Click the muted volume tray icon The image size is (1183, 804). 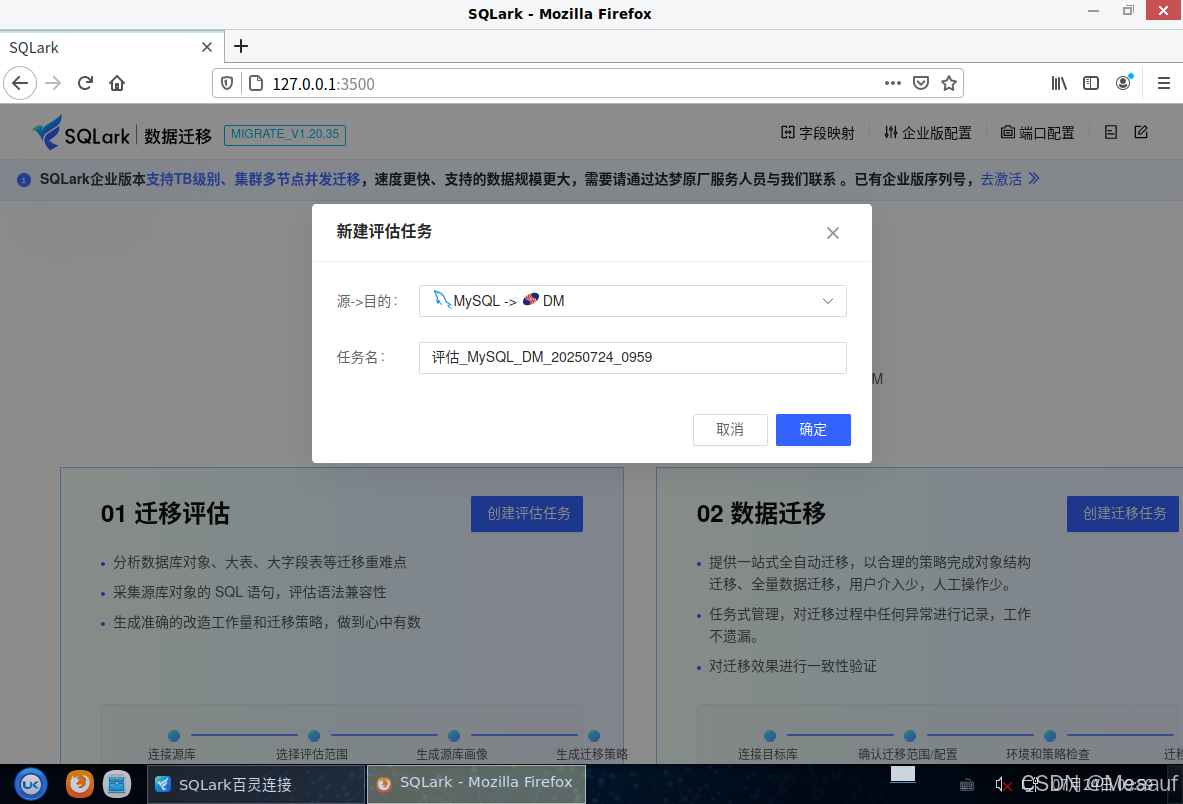[x=1003, y=784]
